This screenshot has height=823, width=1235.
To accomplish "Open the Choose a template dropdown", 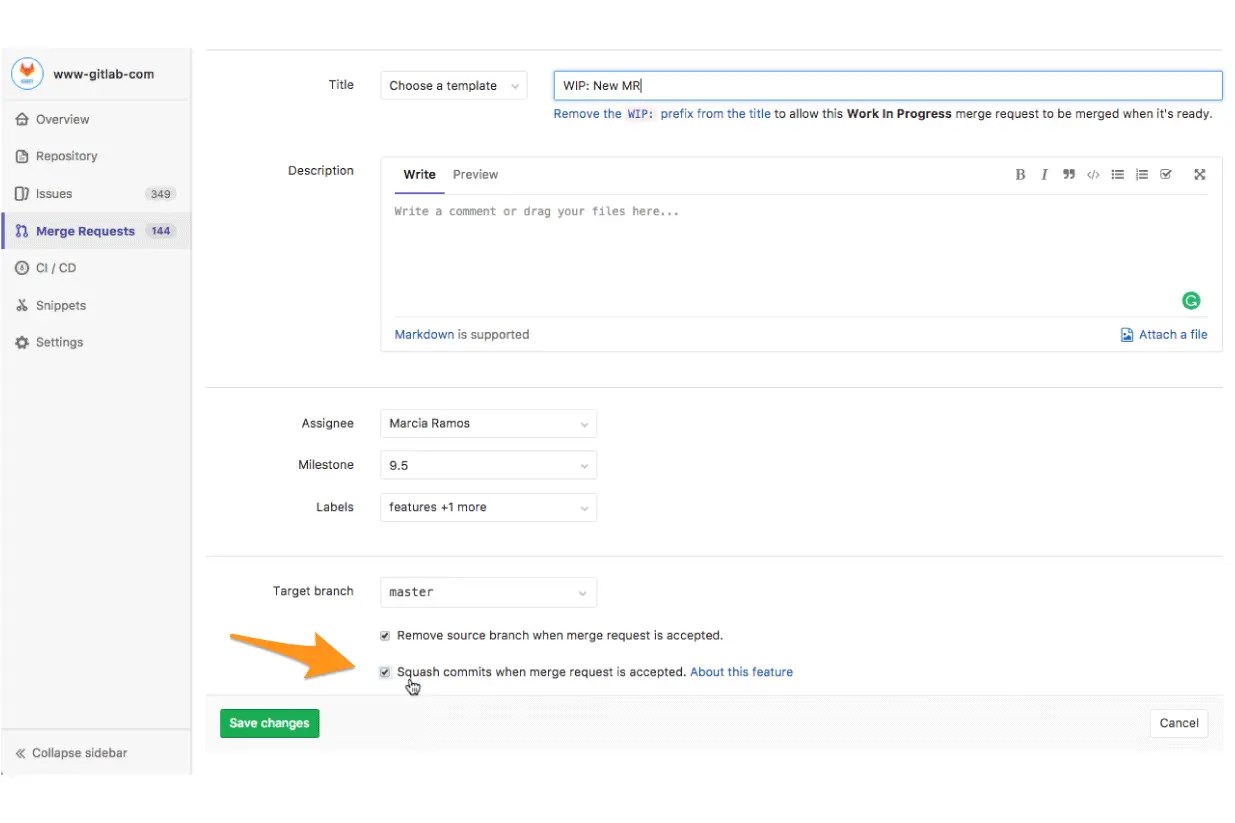I will click(452, 85).
